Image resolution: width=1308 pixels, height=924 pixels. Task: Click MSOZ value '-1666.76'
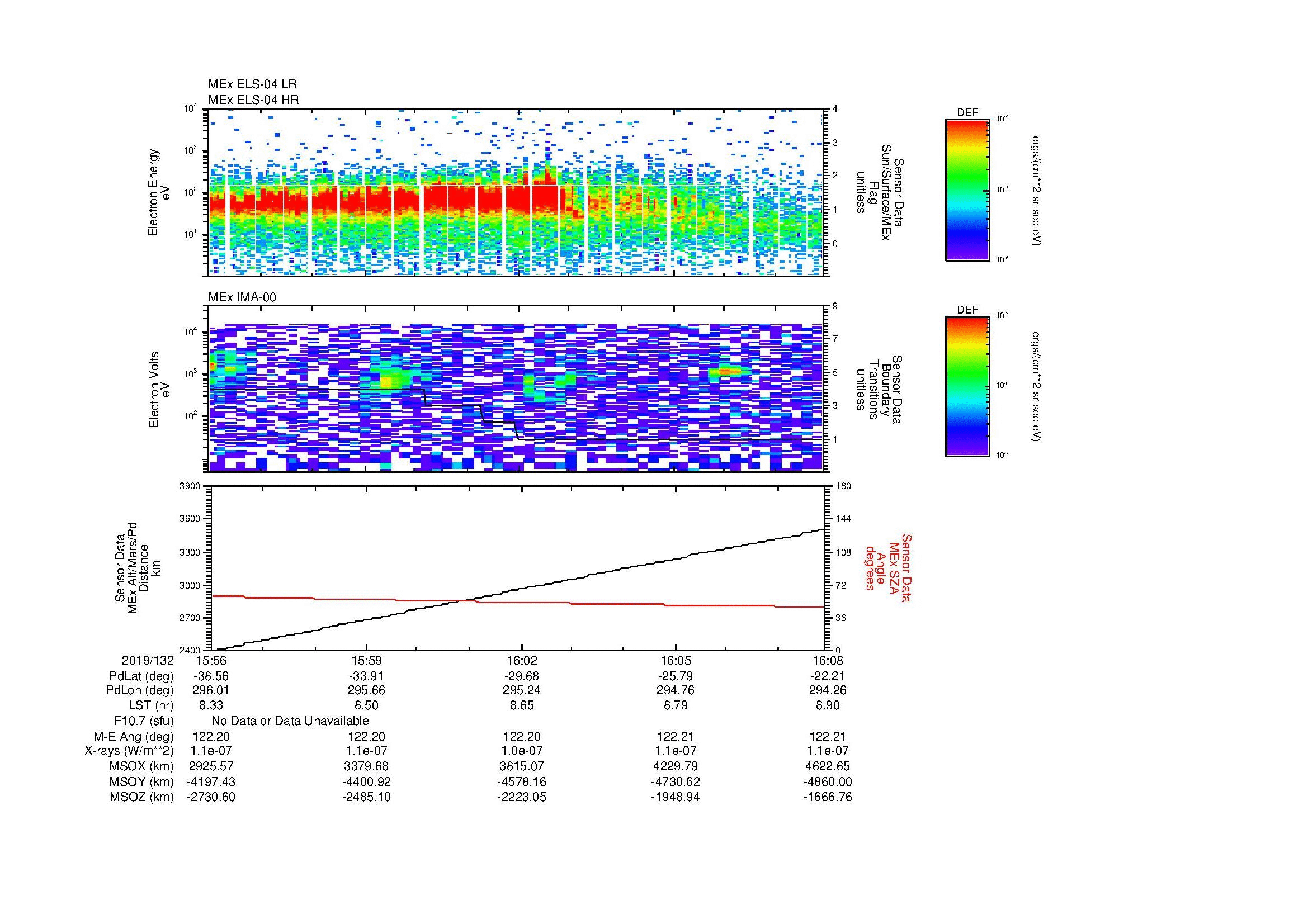click(x=828, y=797)
